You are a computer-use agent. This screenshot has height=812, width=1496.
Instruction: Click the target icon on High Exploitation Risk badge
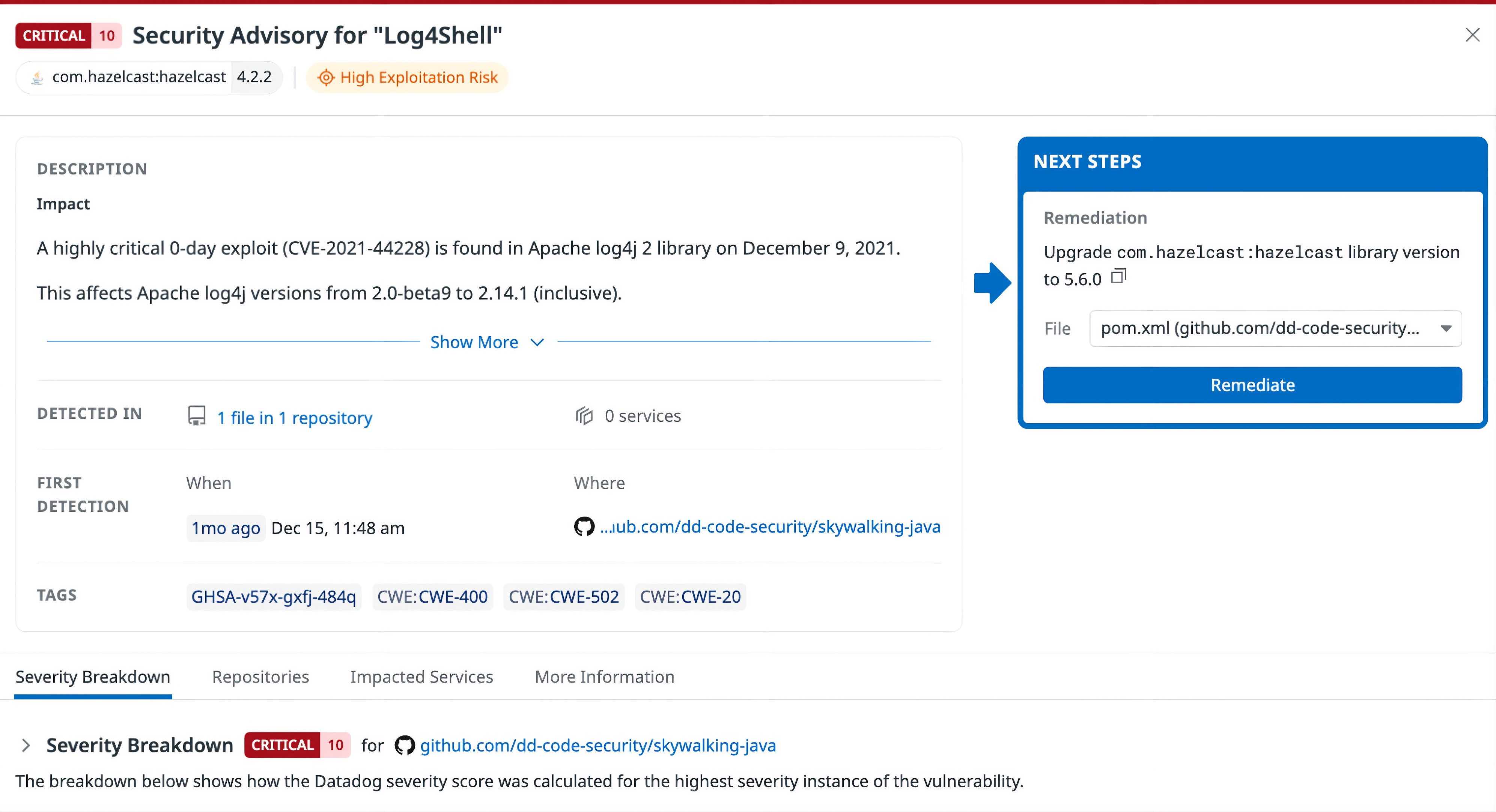click(x=327, y=77)
